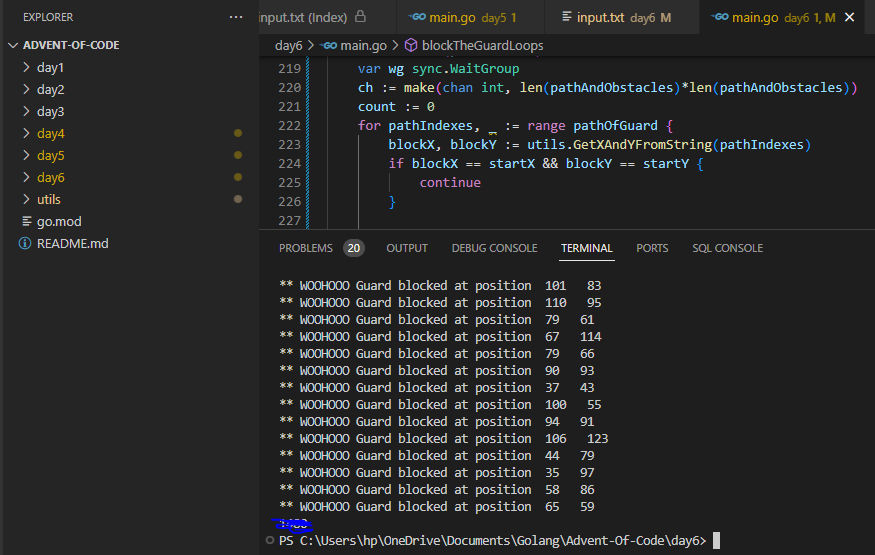Expand the day5 folder chevron

(x=26, y=156)
